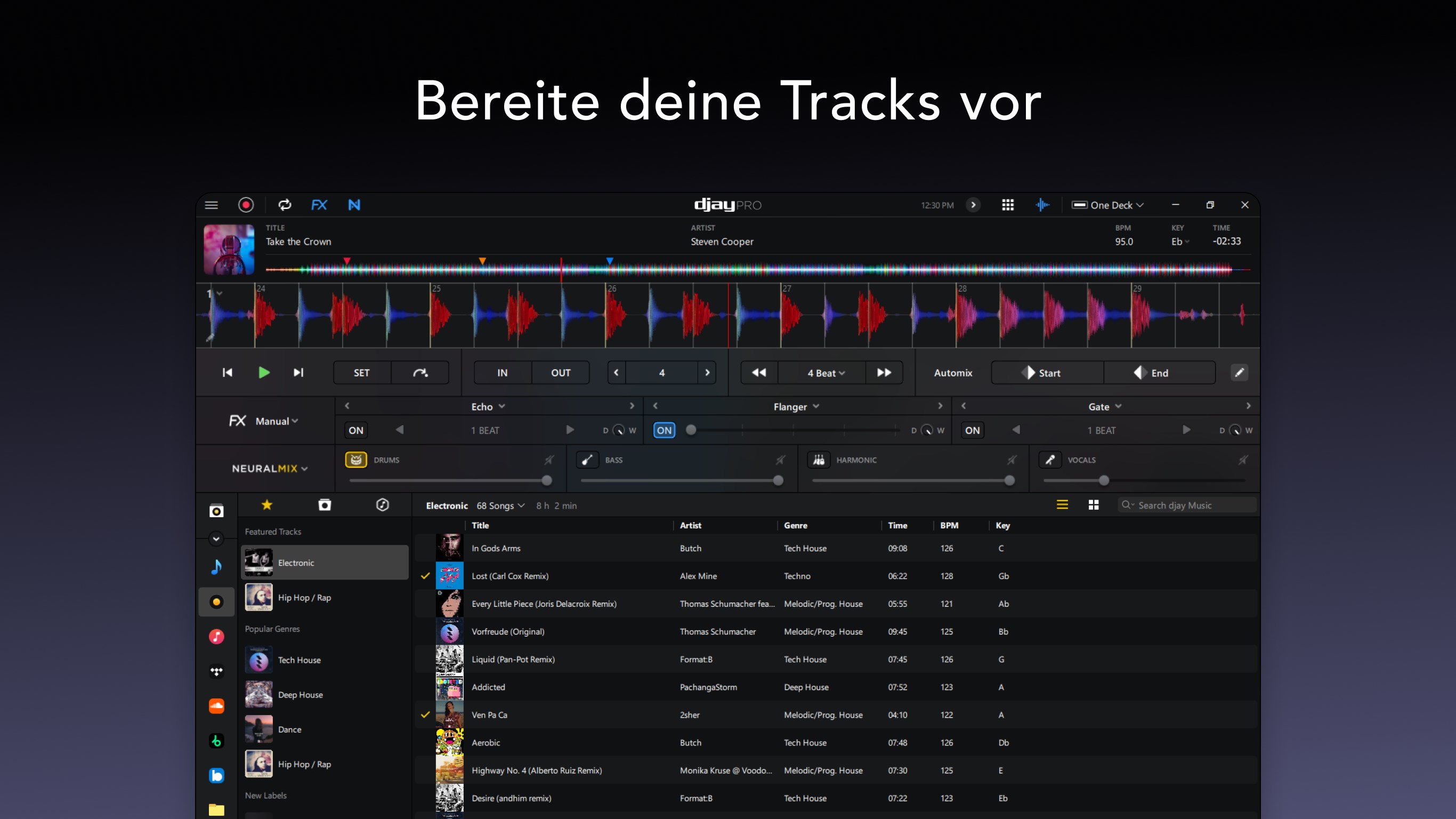This screenshot has height=819, width=1456.
Task: Open the 4 Beat jump size dropdown
Action: [826, 373]
